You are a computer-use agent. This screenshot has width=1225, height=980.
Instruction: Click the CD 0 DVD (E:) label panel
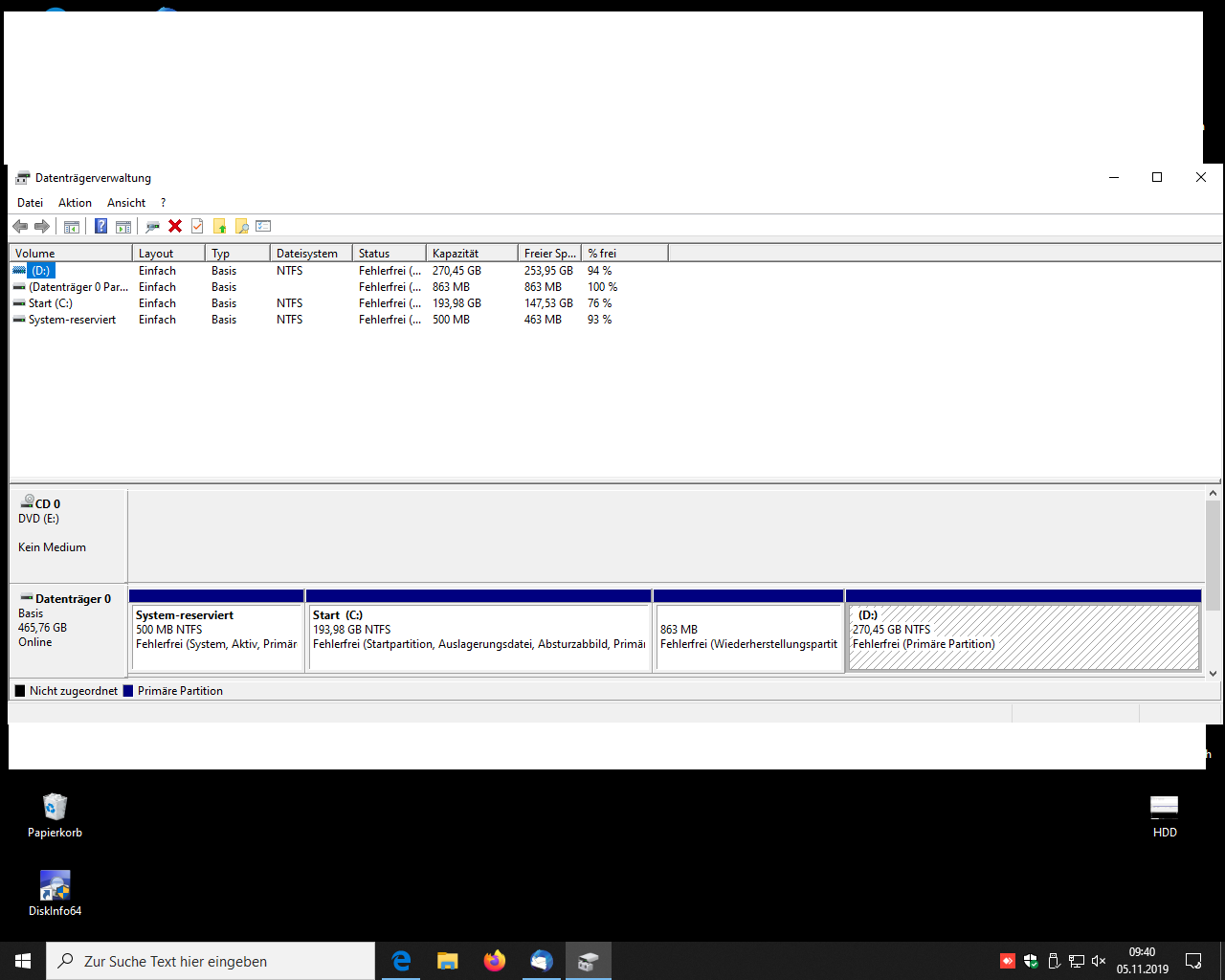click(68, 535)
